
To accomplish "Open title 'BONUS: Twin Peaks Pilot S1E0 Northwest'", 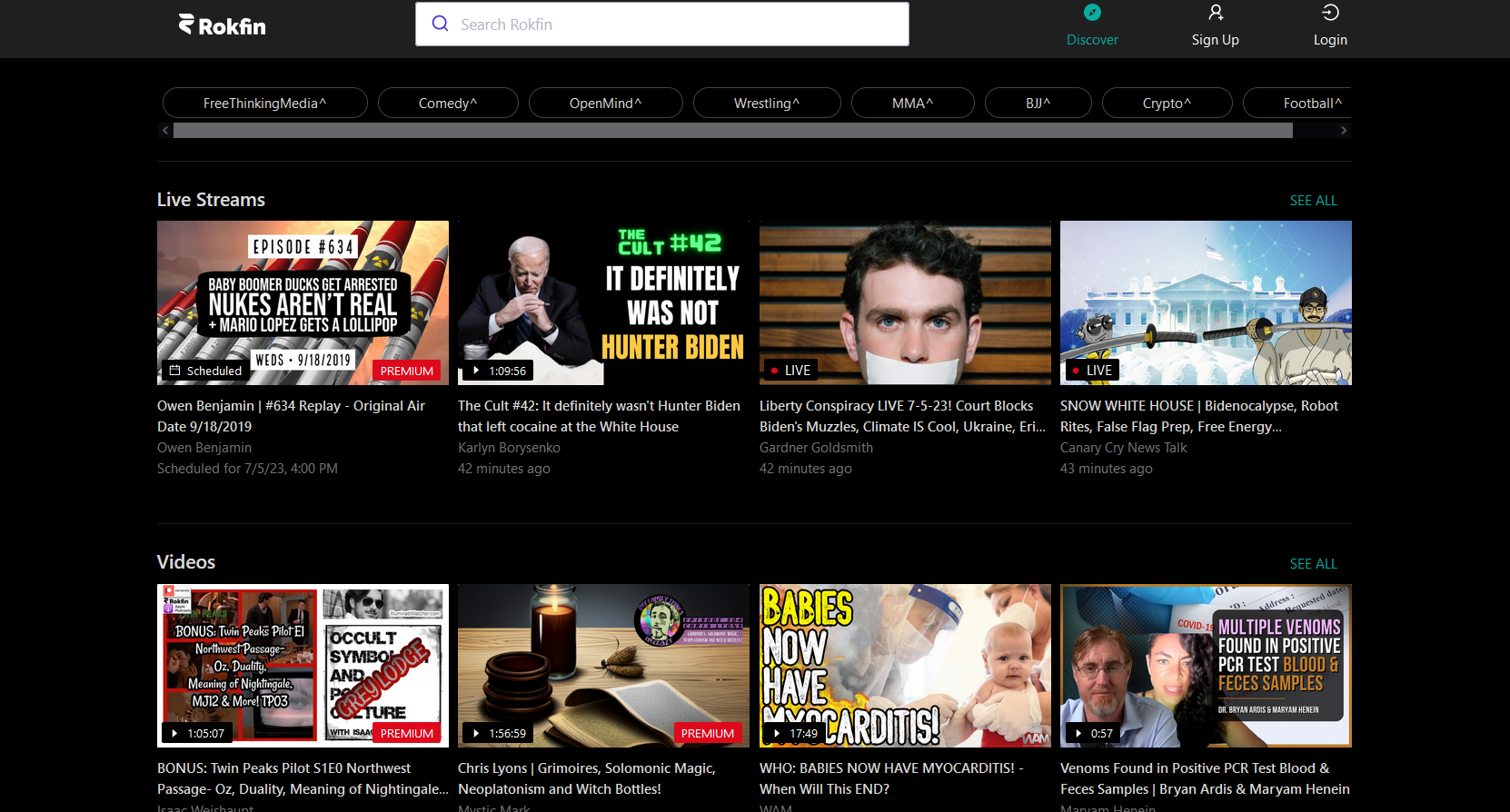I will coord(303,778).
